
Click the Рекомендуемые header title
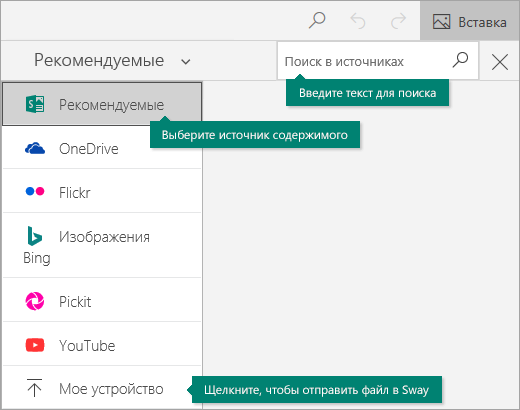tap(99, 60)
